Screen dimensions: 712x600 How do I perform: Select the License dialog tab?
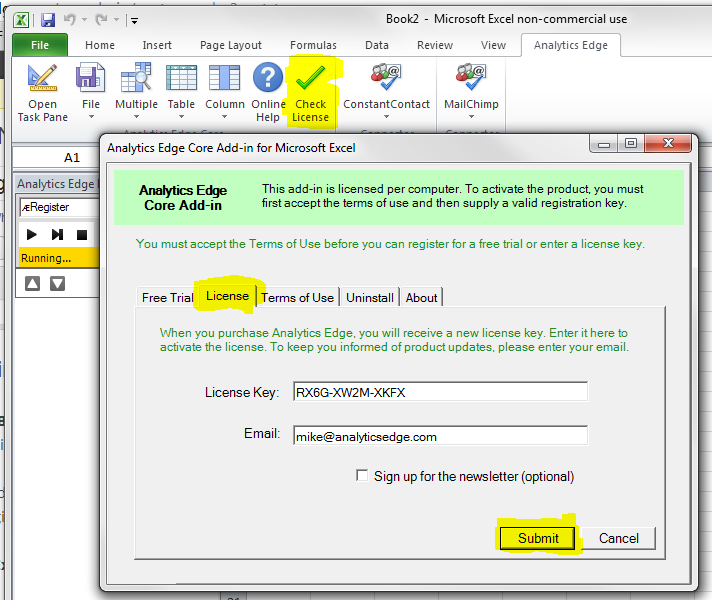[227, 296]
